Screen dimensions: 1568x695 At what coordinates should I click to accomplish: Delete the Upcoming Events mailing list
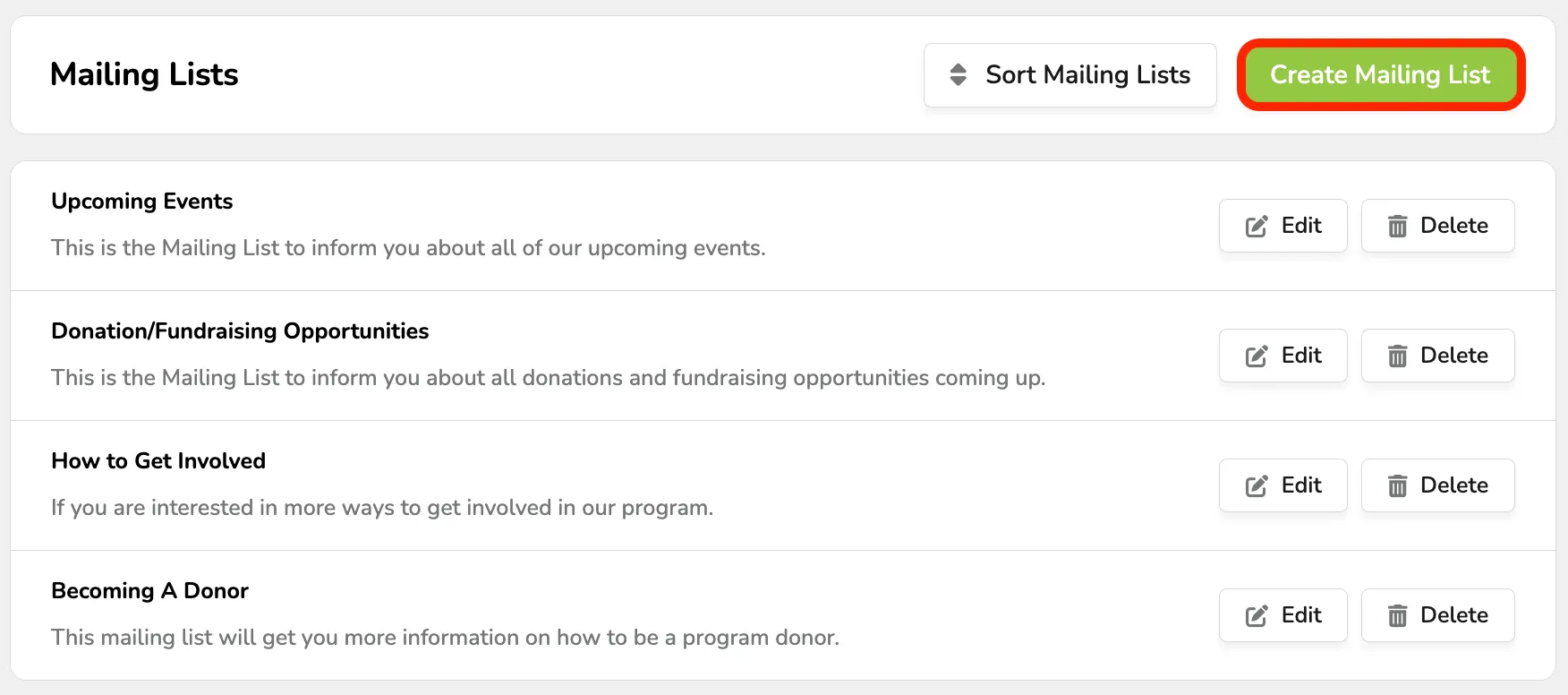1437,226
